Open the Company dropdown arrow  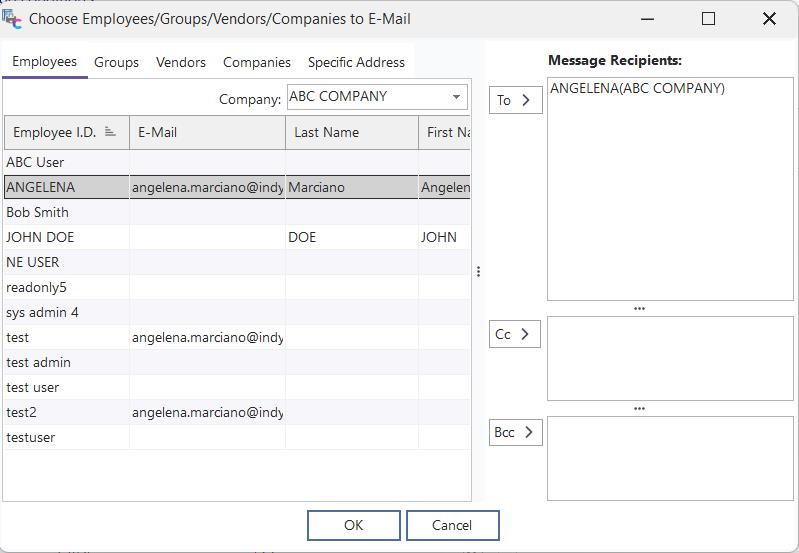tap(456, 97)
